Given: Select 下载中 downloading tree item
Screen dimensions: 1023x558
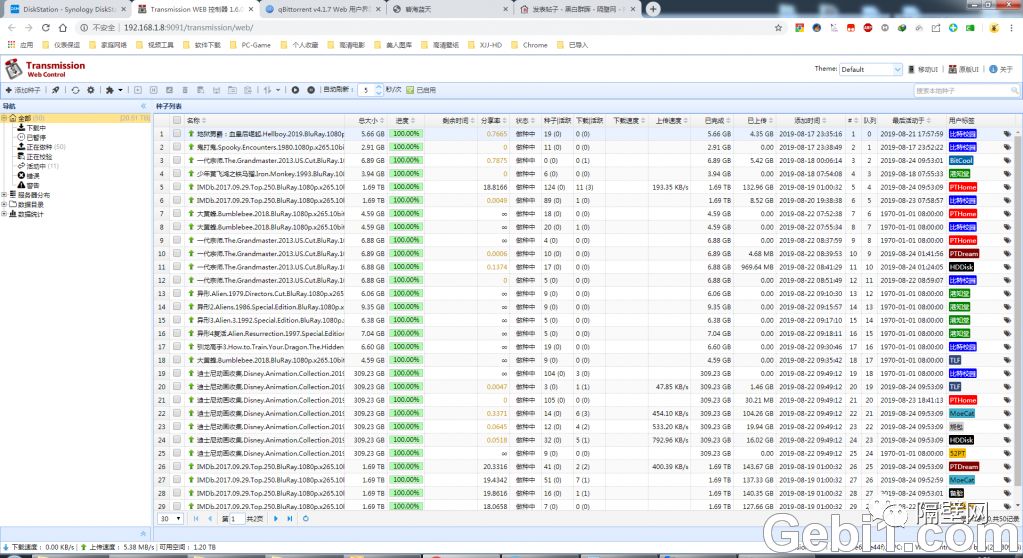Looking at the screenshot, I should (31, 128).
